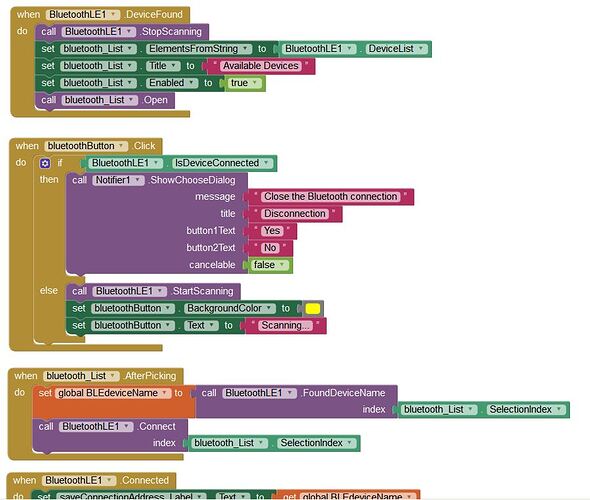Change the DeviceList property dropdown
Viewport: 590px width, 500px height.
tap(397, 49)
